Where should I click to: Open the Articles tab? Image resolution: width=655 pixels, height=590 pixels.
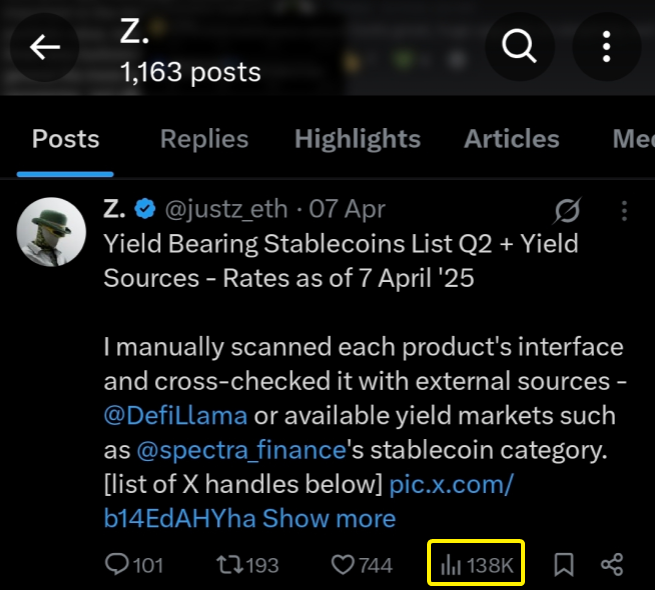511,139
